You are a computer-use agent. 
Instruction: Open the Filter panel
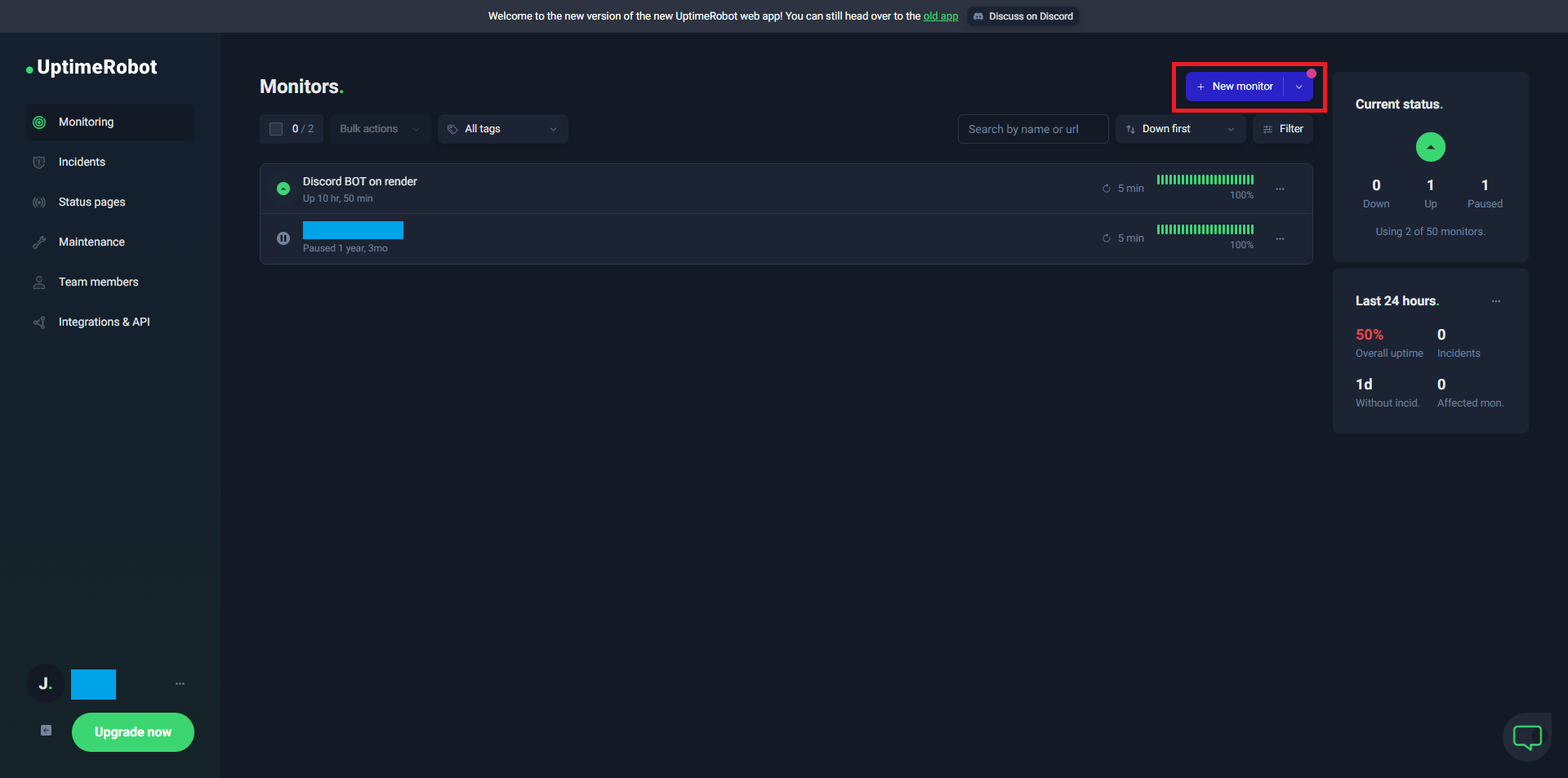(1283, 129)
